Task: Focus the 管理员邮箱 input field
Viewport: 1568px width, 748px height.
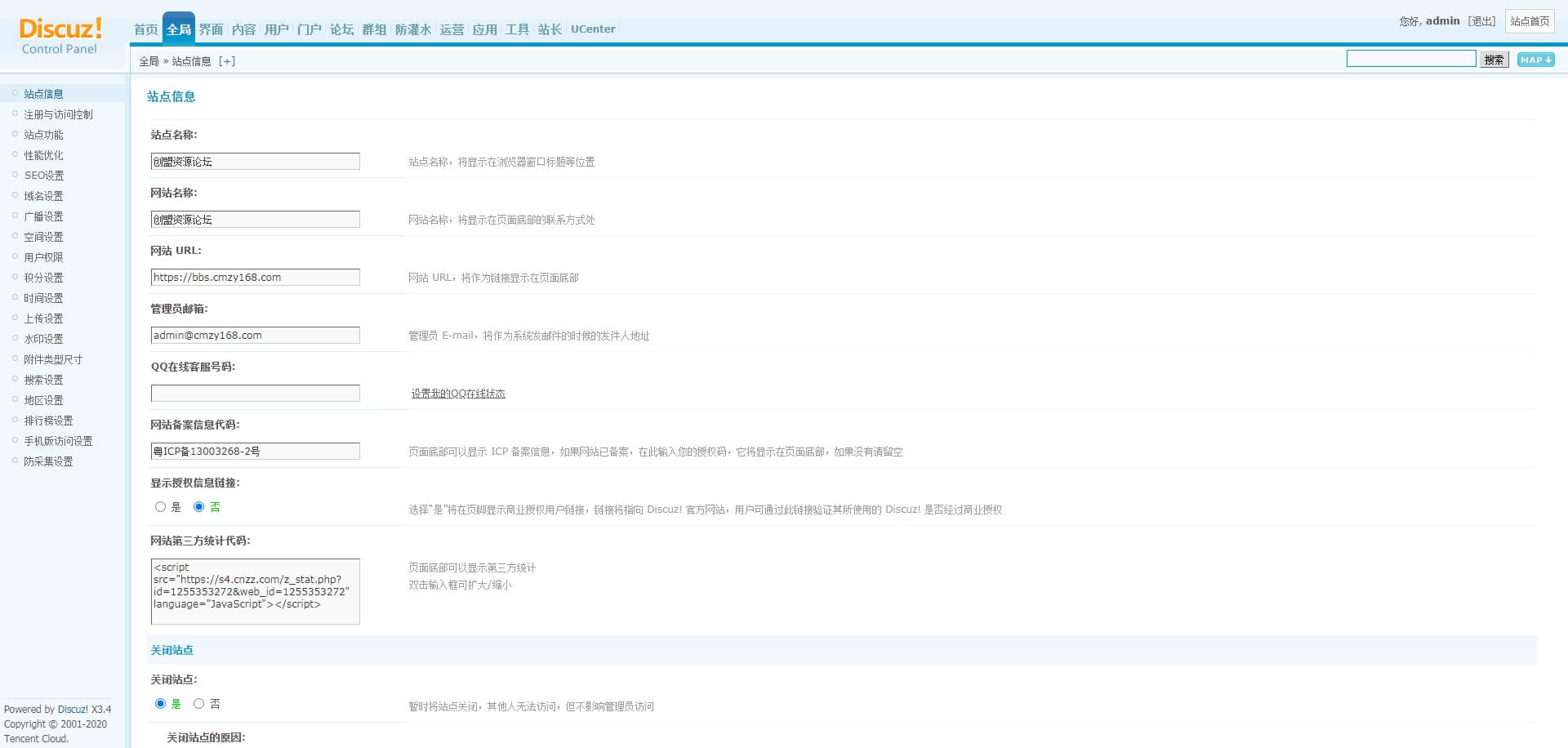Action: click(256, 336)
